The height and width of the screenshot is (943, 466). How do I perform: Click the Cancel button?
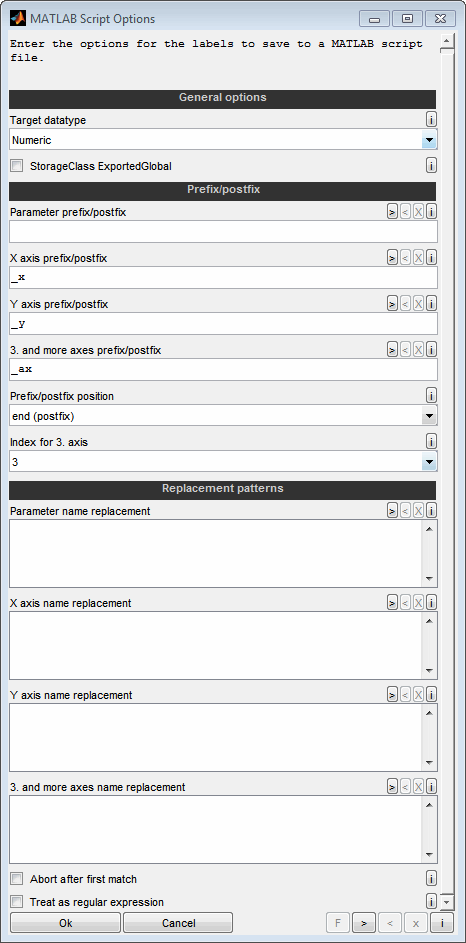click(x=178, y=923)
